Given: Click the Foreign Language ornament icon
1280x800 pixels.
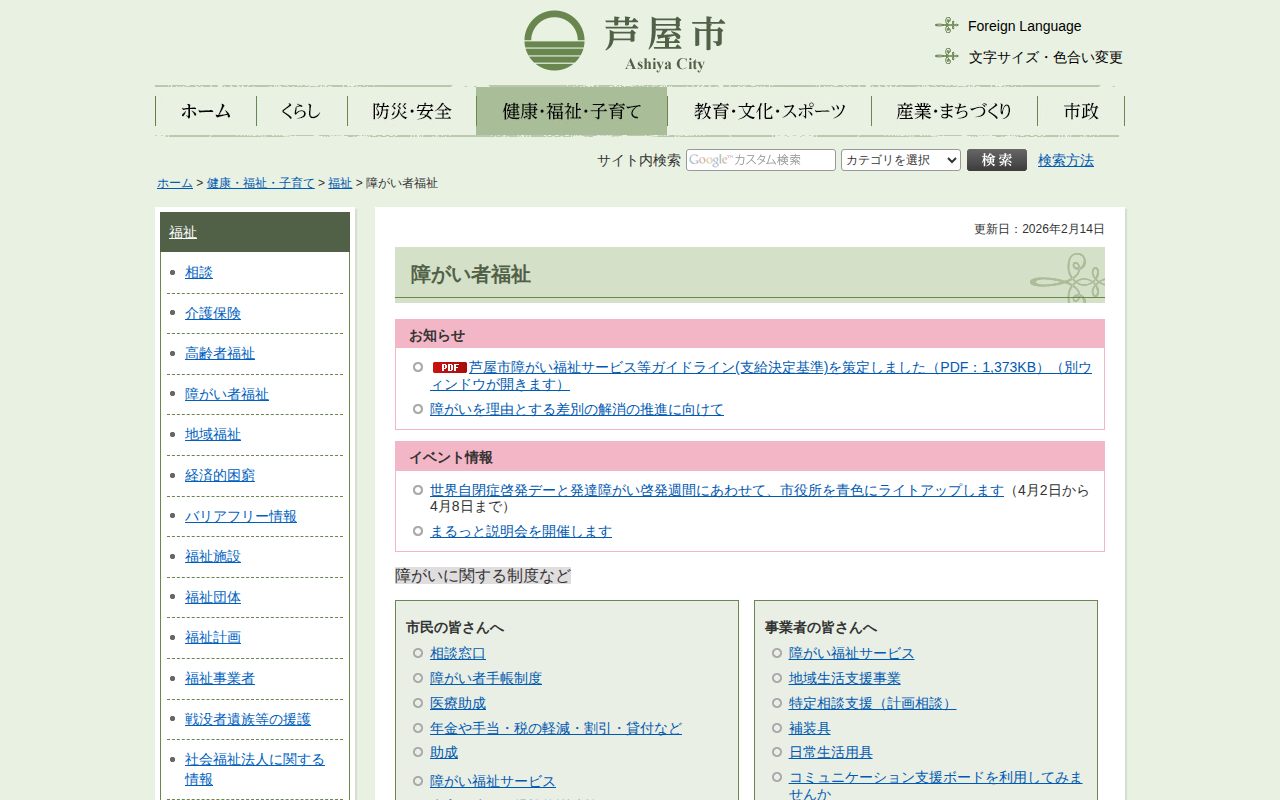Looking at the screenshot, I should tap(946, 25).
